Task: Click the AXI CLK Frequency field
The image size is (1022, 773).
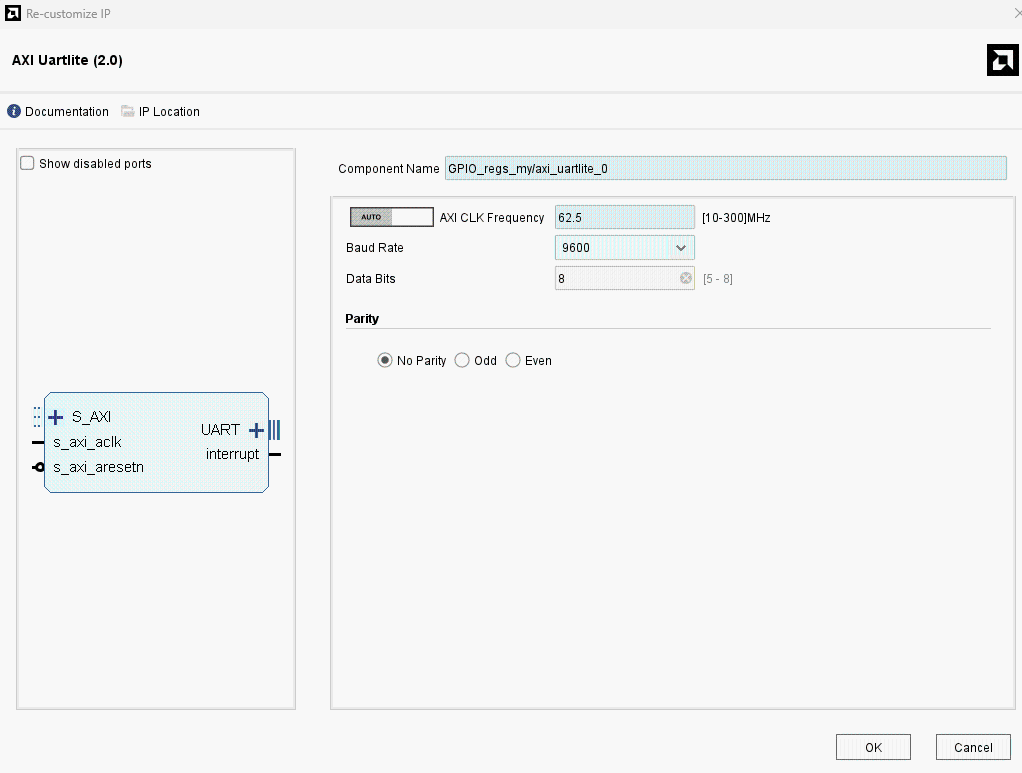Action: [624, 217]
